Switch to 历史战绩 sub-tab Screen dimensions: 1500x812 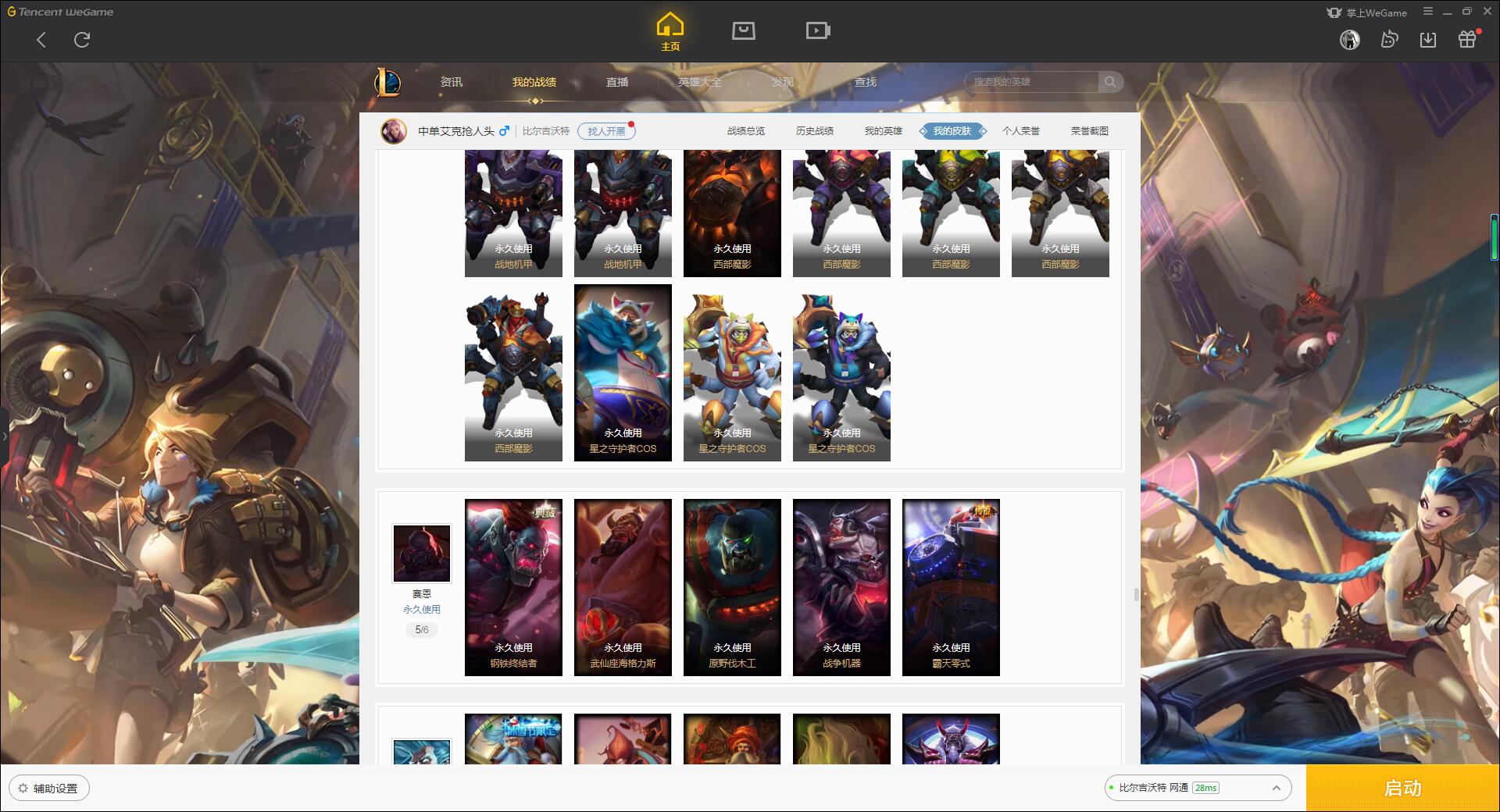coord(815,131)
